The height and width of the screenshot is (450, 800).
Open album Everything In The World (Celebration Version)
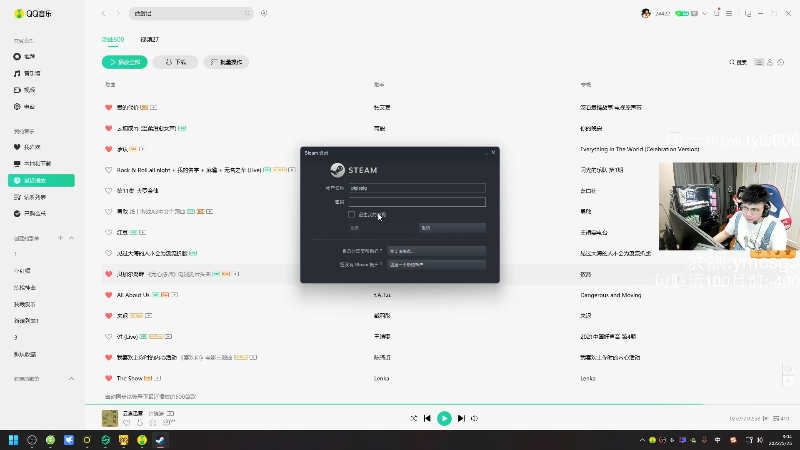(x=640, y=149)
